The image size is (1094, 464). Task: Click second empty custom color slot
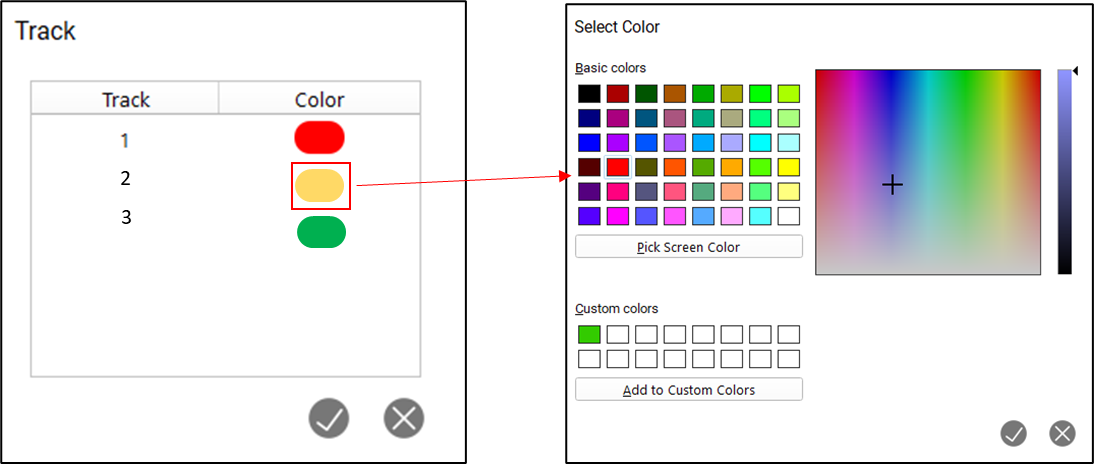point(618,334)
